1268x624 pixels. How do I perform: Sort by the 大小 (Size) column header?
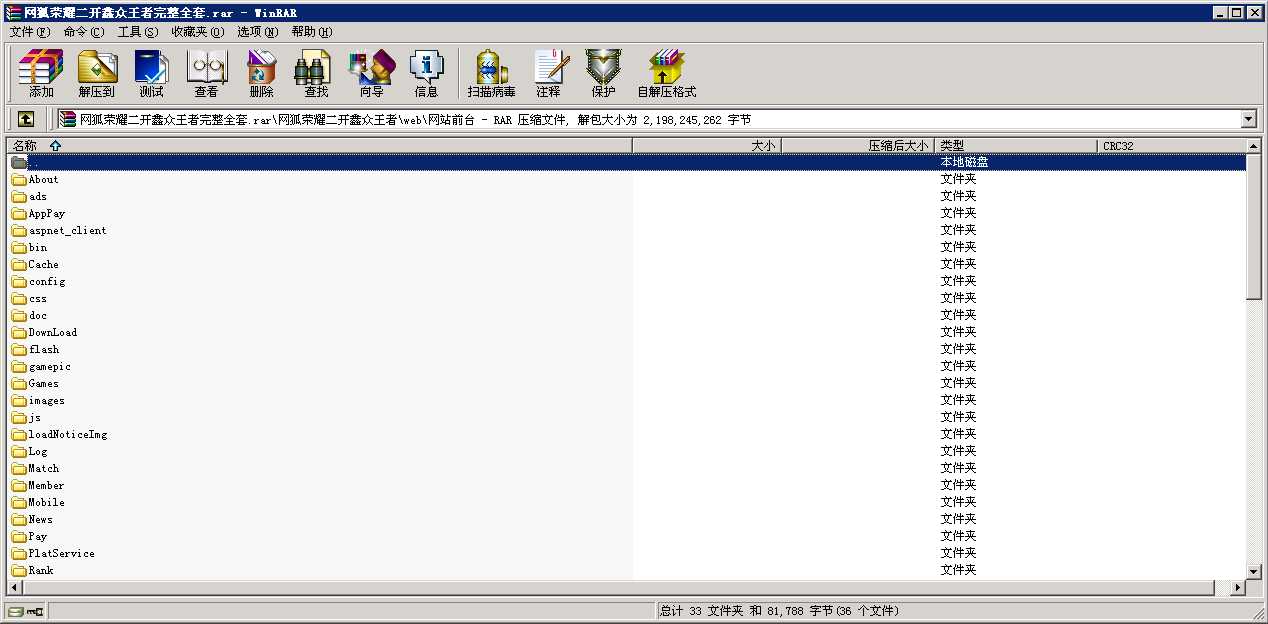(707, 146)
